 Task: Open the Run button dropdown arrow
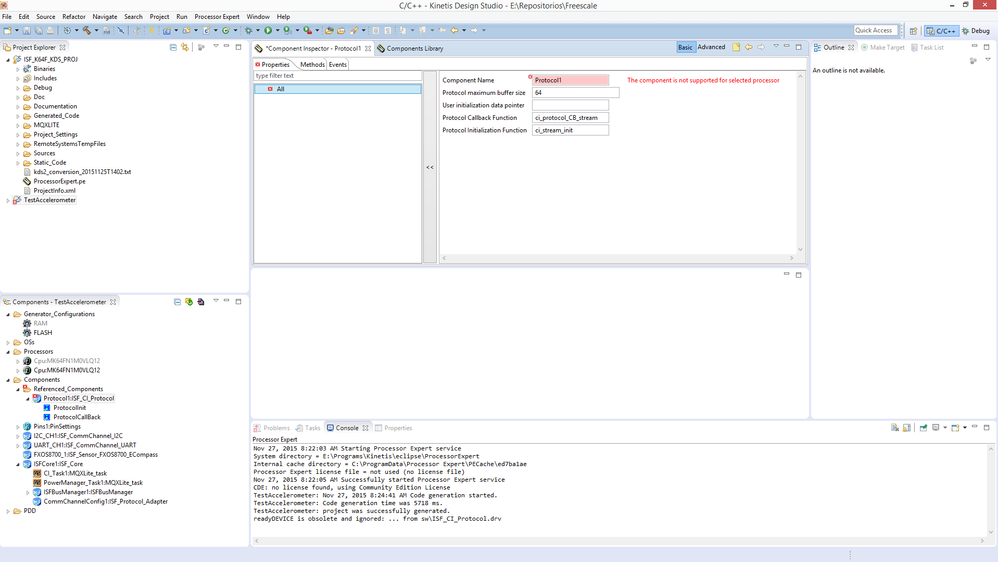tap(277, 31)
